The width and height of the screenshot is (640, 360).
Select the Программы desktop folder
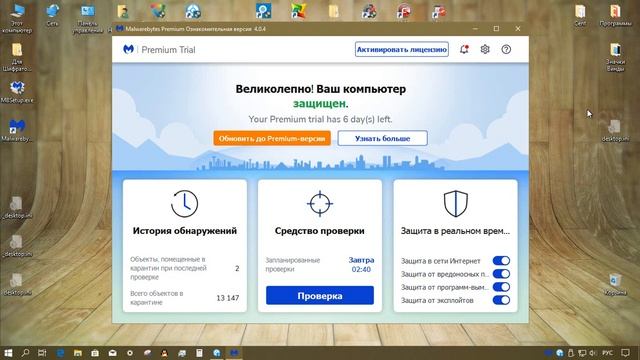pyautogui.click(x=615, y=16)
